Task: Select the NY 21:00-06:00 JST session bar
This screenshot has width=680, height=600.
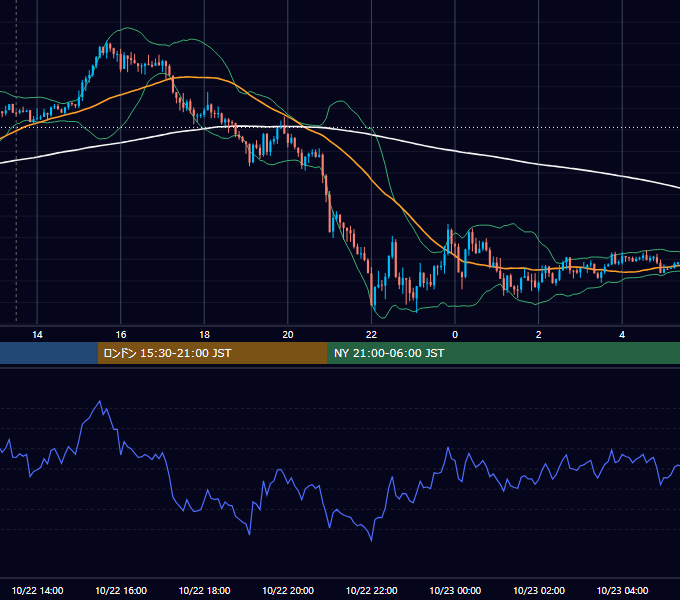Action: (503, 353)
